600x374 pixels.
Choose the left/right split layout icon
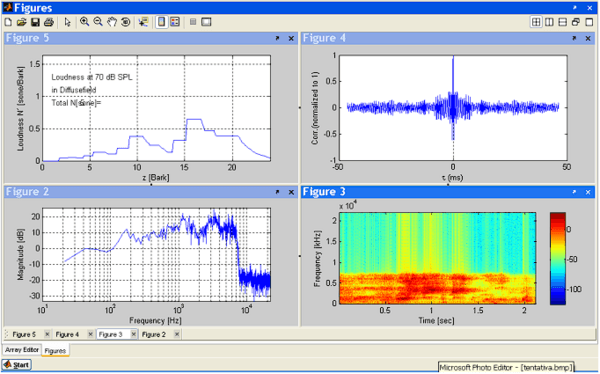click(549, 22)
